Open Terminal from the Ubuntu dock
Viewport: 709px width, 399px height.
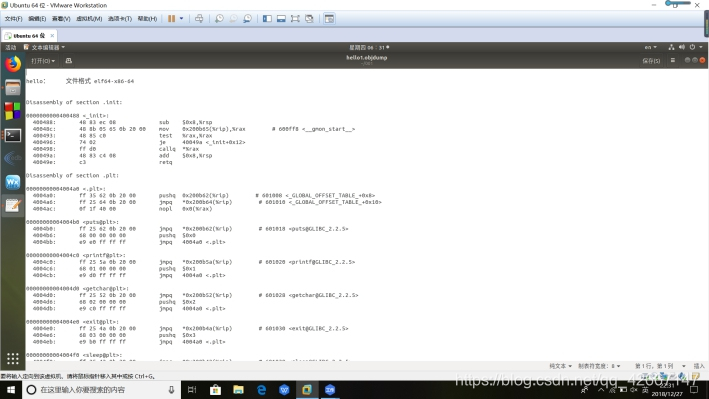point(13,135)
